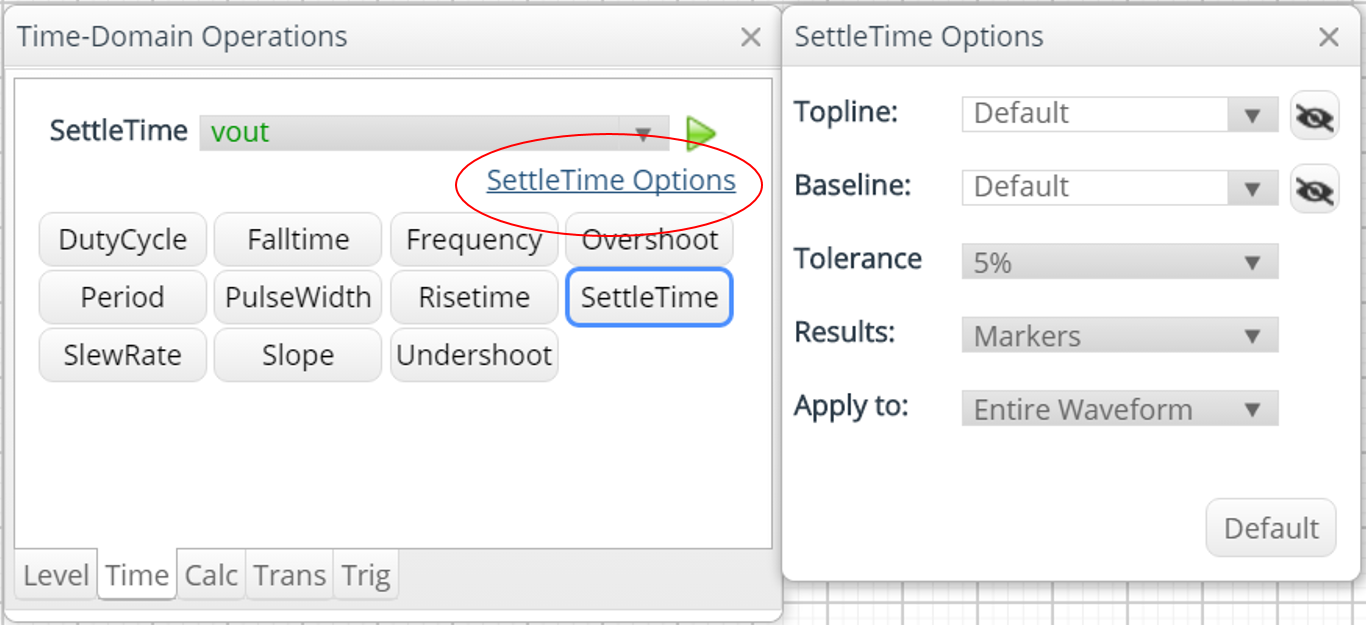The image size is (1366, 625).
Task: Click the SettleTime Options link
Action: [x=611, y=180]
